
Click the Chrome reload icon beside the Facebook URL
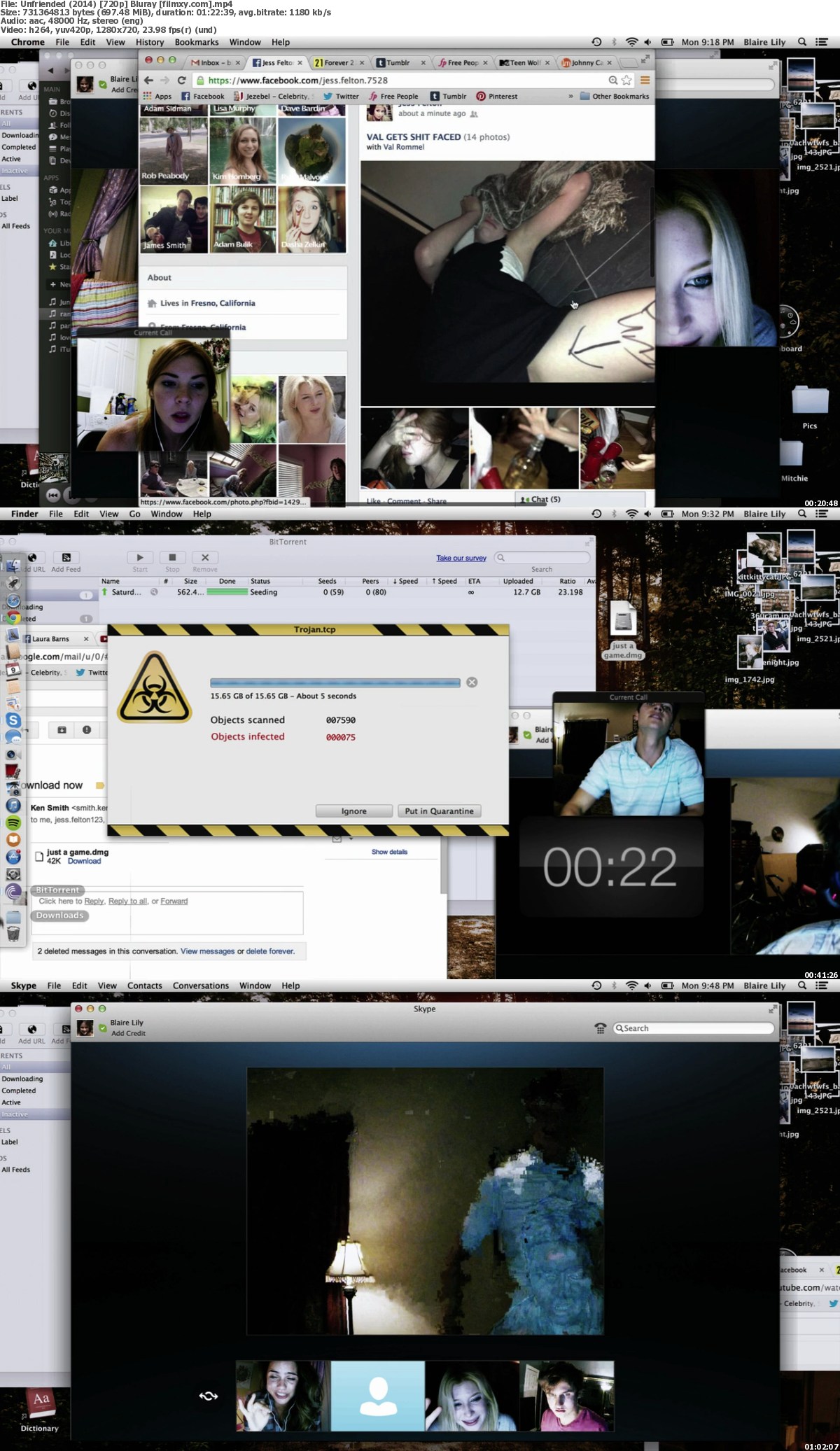181,80
